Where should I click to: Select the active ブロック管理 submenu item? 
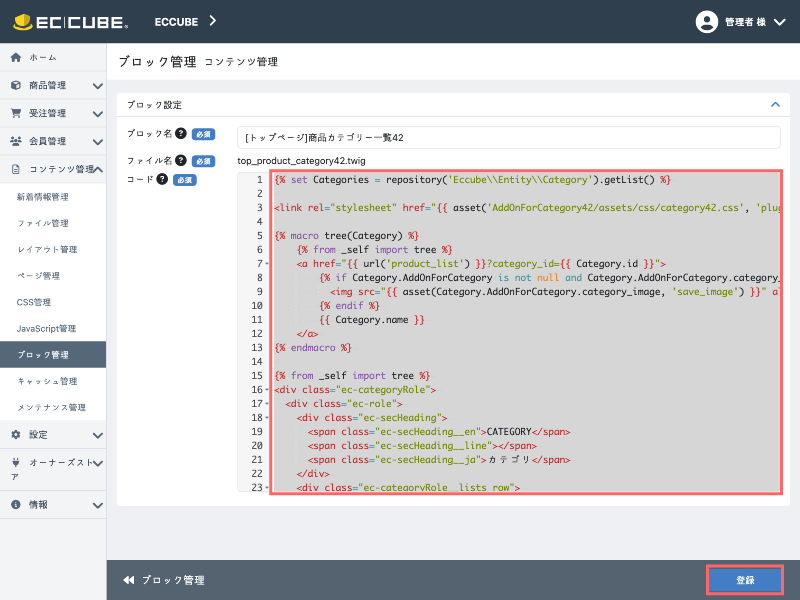pos(53,355)
